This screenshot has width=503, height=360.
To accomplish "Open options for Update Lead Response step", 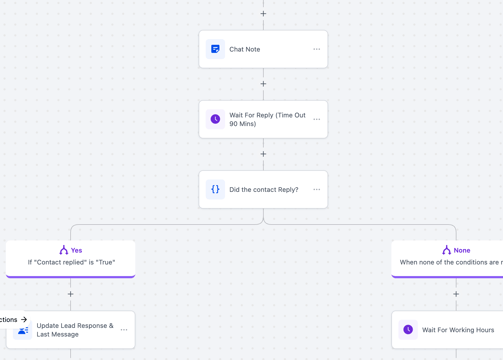I will coord(124,330).
